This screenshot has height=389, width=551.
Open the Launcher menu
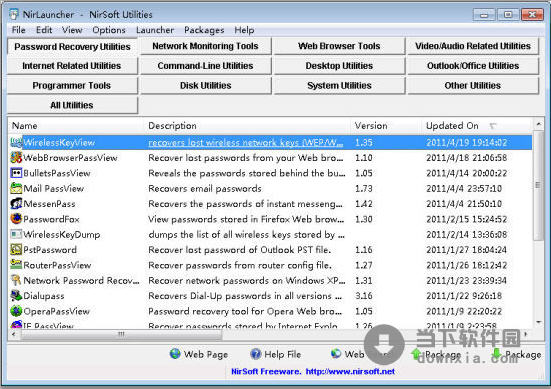[x=155, y=30]
